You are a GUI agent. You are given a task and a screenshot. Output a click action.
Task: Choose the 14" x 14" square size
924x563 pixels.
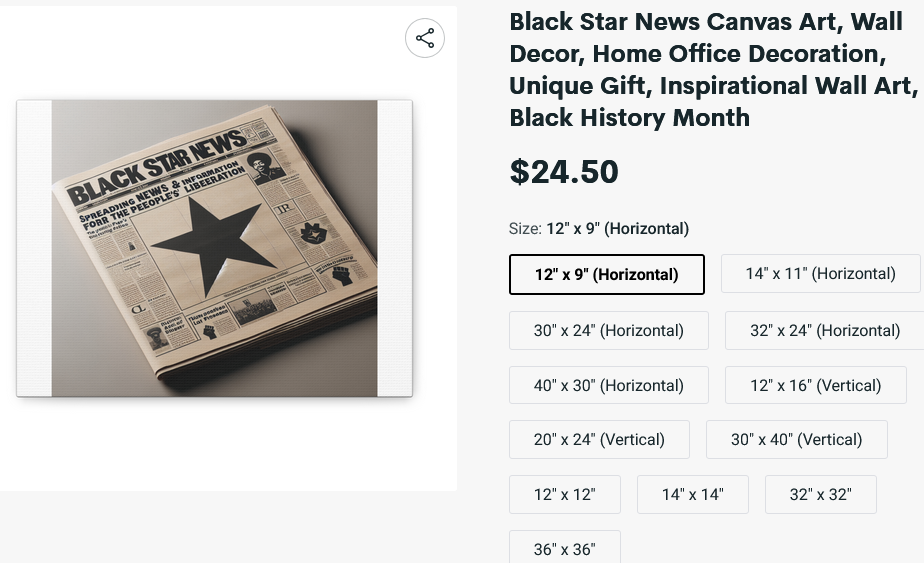pos(692,494)
